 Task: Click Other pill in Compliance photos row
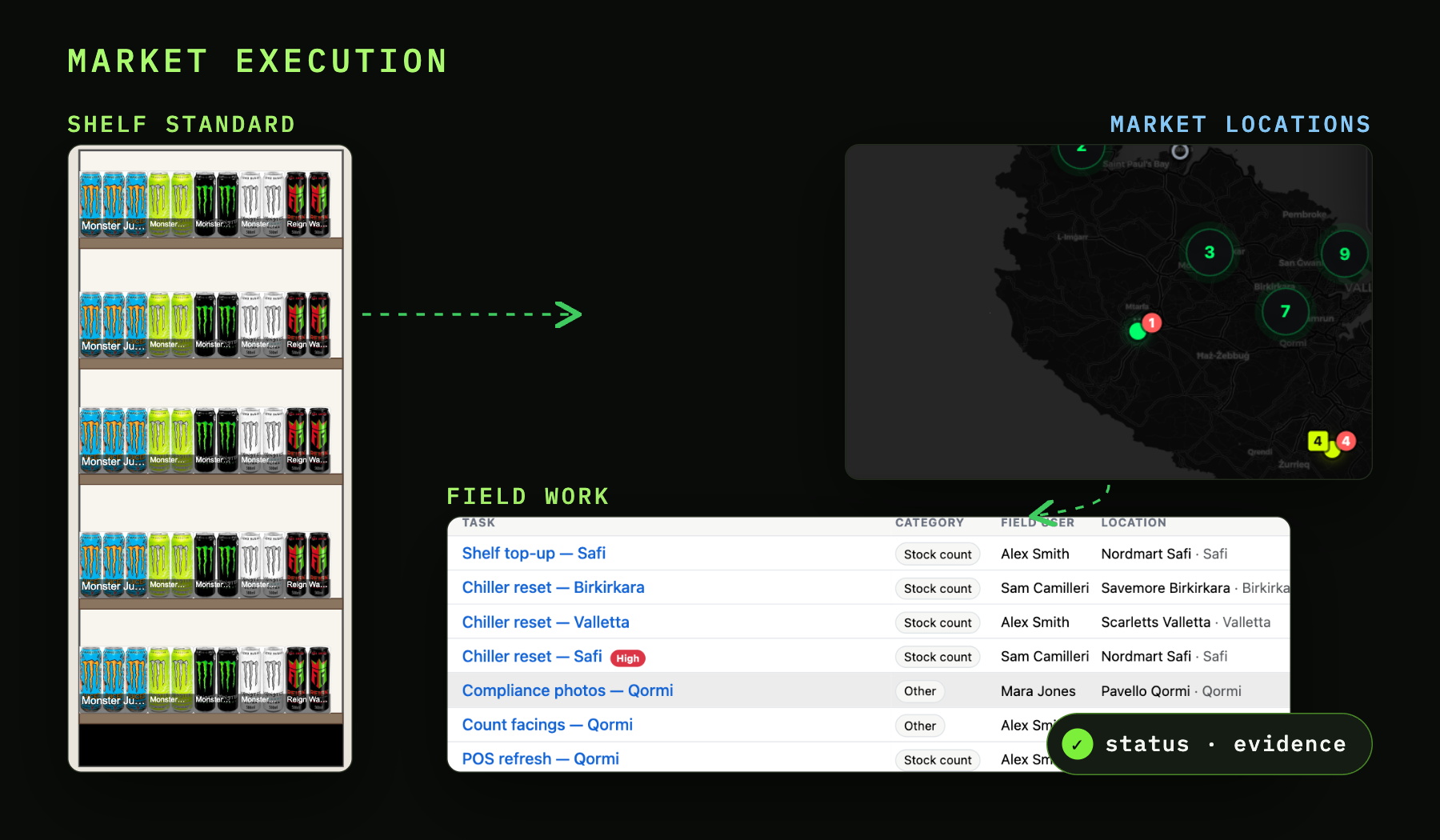(x=920, y=691)
